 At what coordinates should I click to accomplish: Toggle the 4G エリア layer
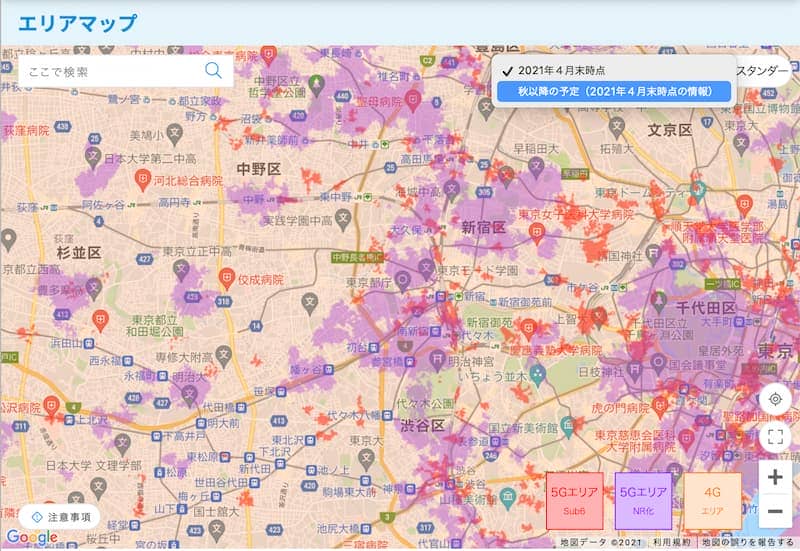pyautogui.click(x=712, y=500)
